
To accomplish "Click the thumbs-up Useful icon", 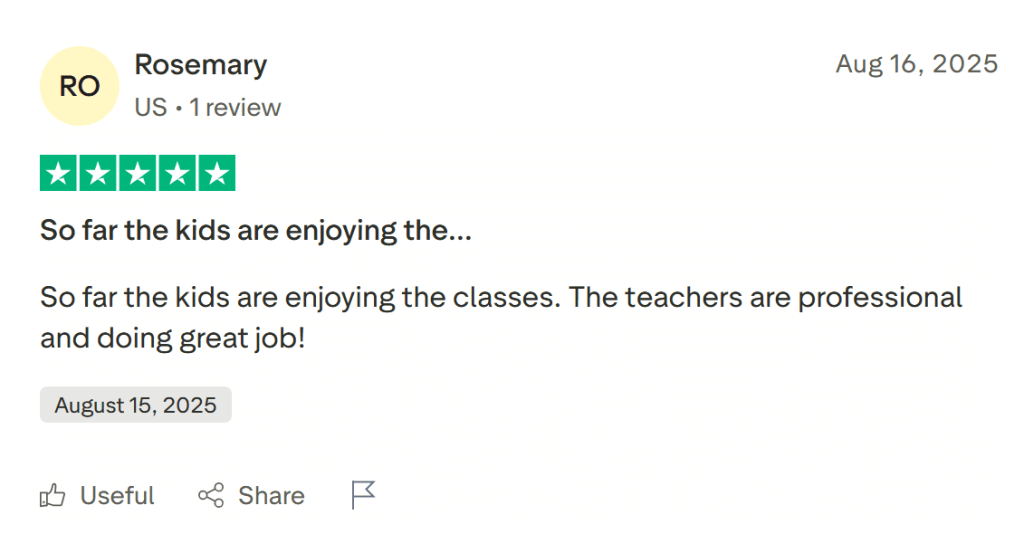I will (x=52, y=495).
